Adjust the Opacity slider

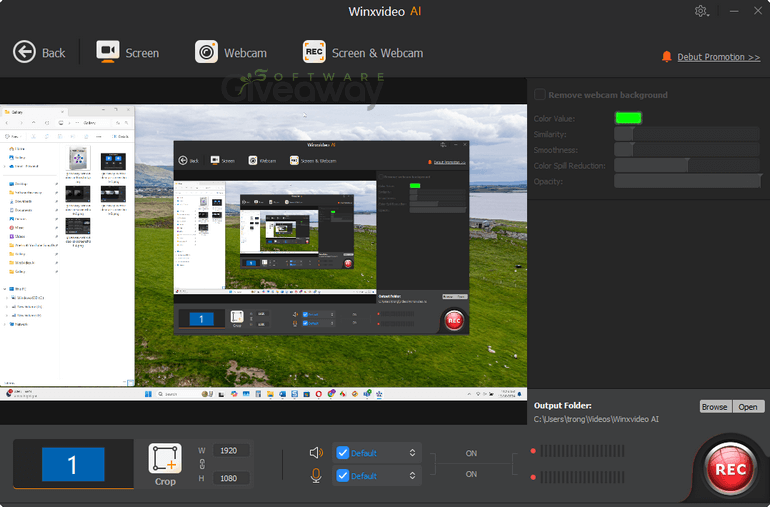[x=687, y=181]
